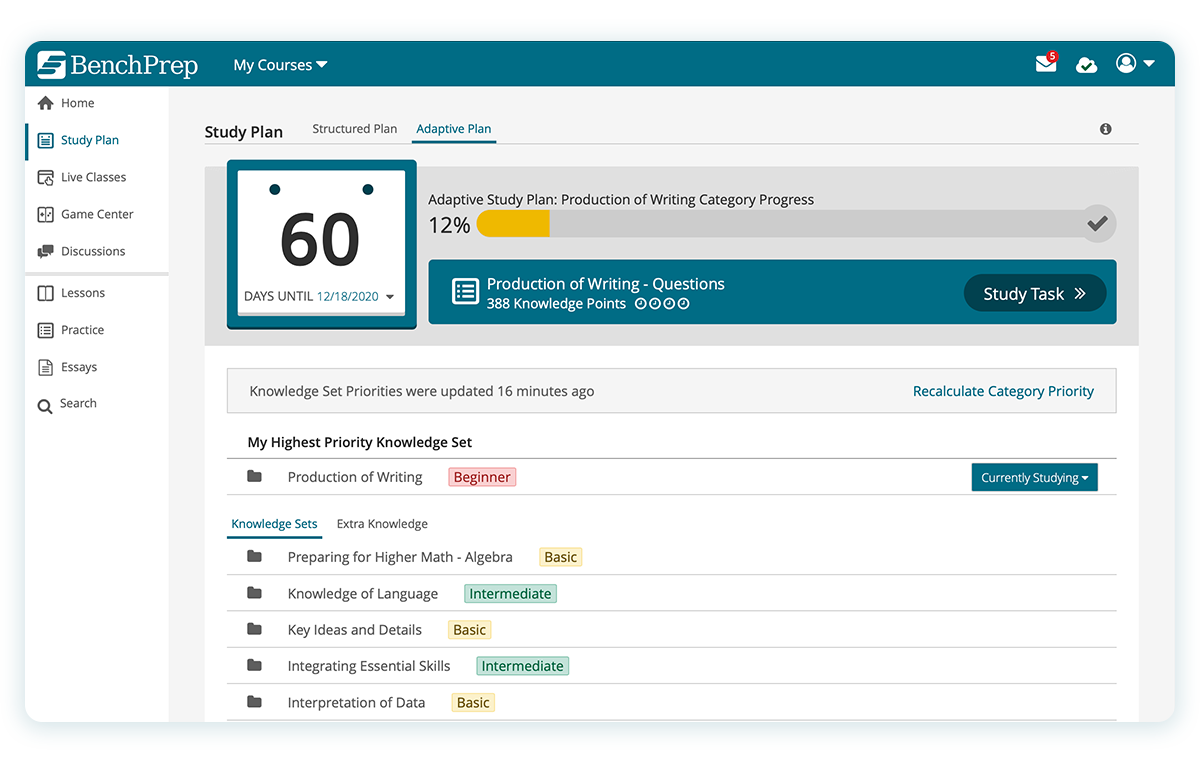Image resolution: width=1200 pixels, height=763 pixels.
Task: Click the Basic badge for Higher Math Algebra
Action: tap(560, 557)
